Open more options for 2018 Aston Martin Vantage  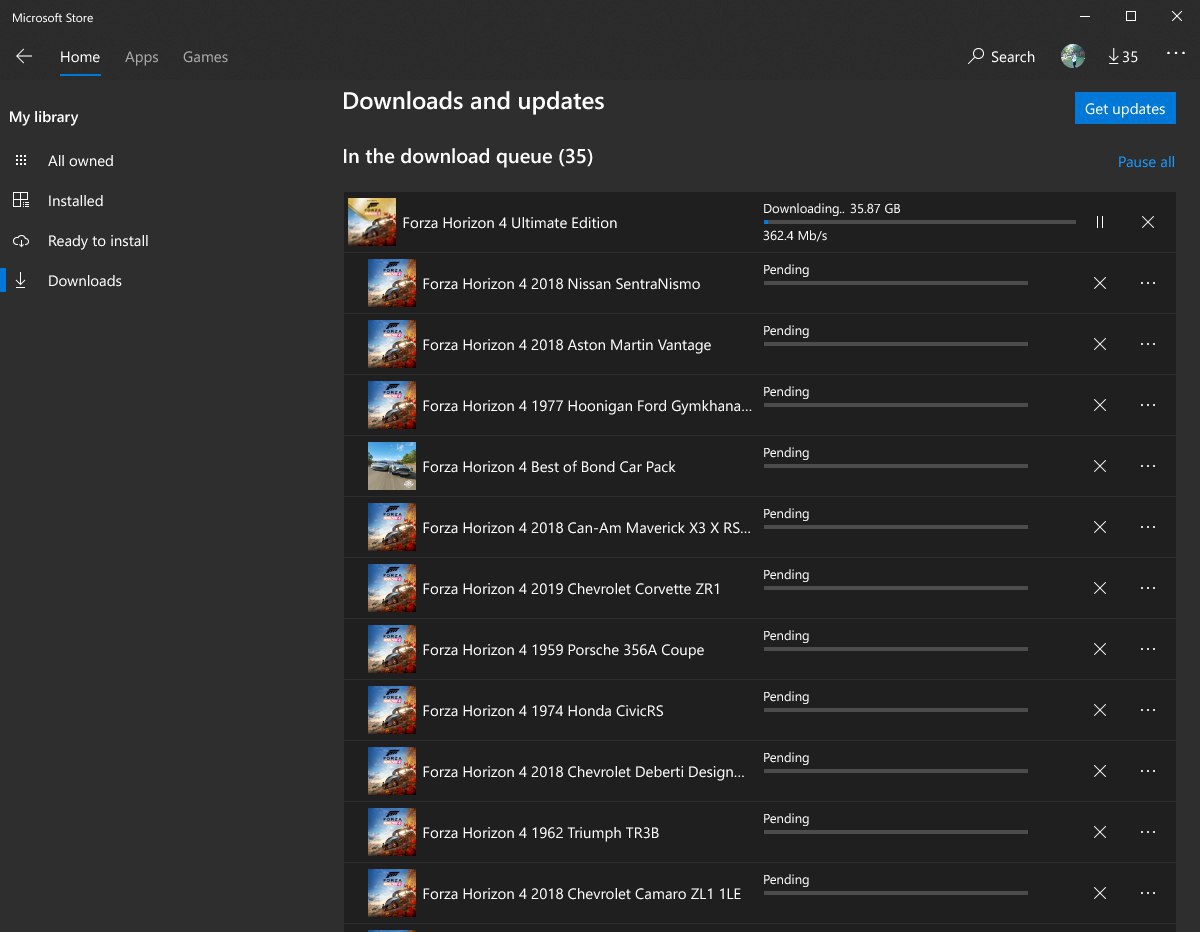pyautogui.click(x=1148, y=344)
